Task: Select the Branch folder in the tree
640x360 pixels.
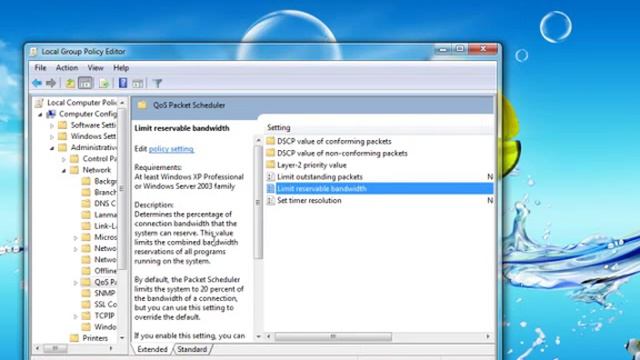Action: point(99,192)
